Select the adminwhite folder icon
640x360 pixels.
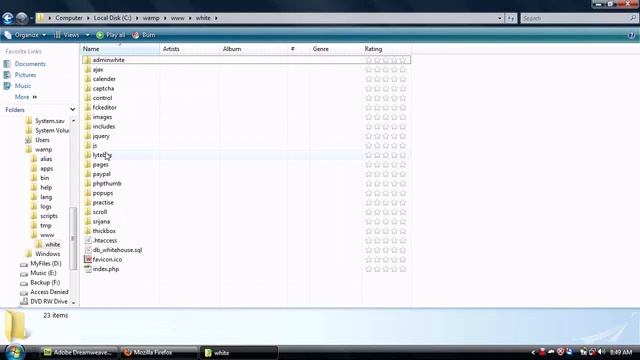87,60
